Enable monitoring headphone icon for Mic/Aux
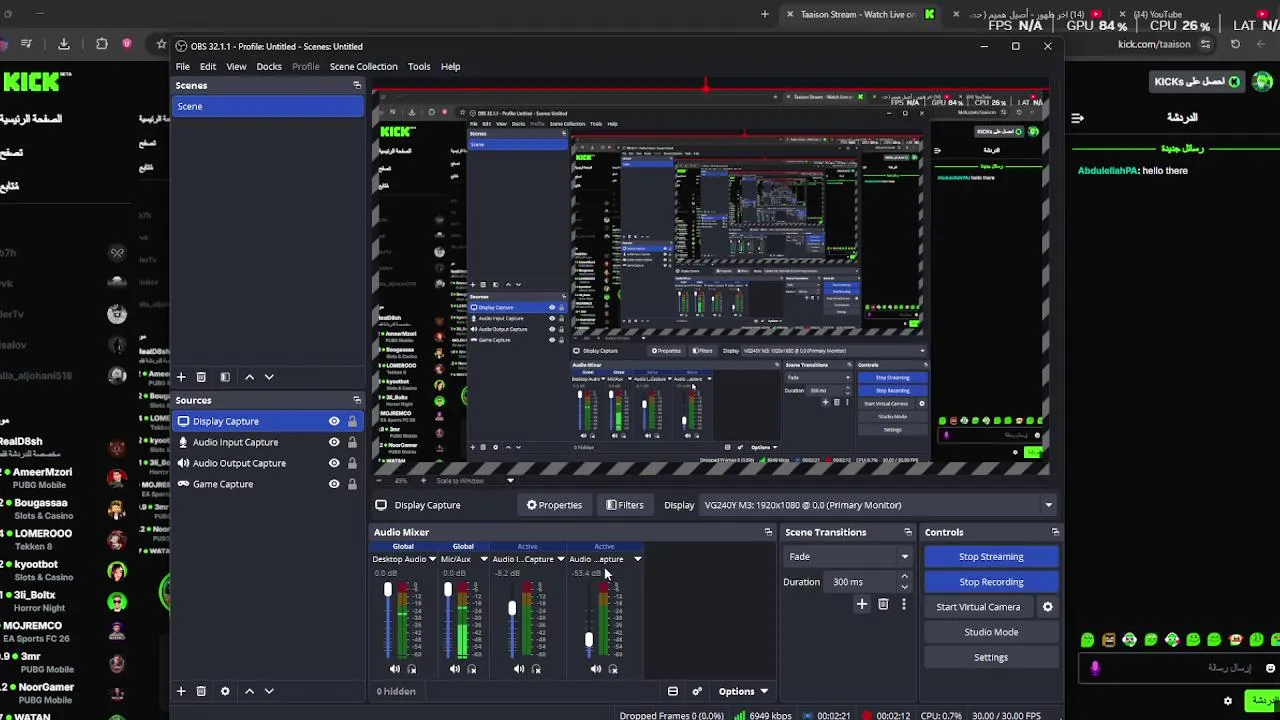 click(x=472, y=669)
